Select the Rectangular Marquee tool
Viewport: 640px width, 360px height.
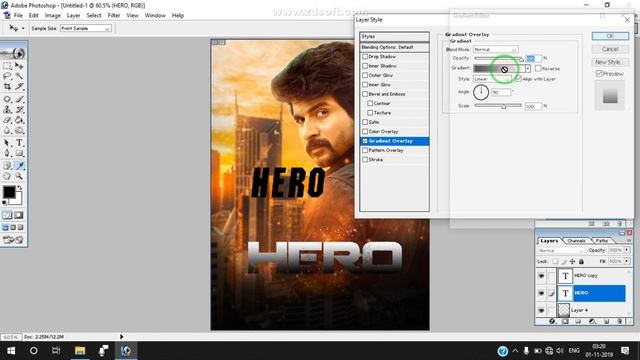pos(7,65)
